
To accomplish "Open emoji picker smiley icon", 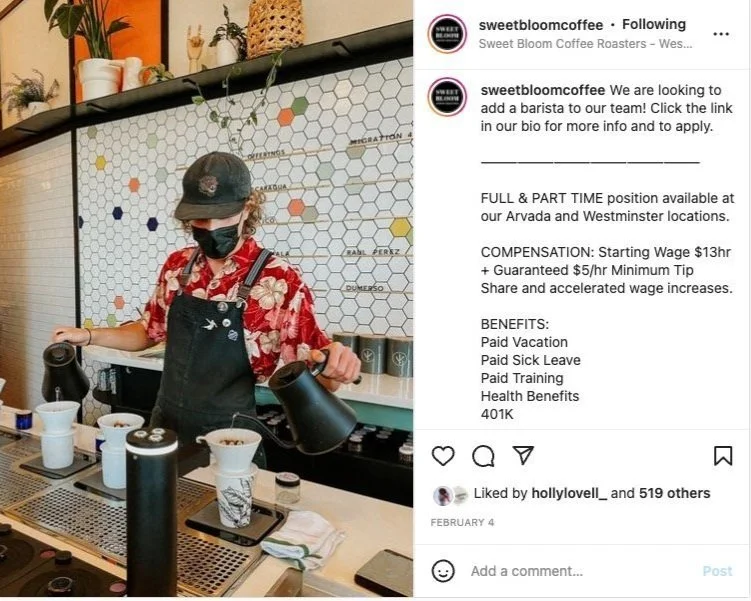I will tap(443, 571).
